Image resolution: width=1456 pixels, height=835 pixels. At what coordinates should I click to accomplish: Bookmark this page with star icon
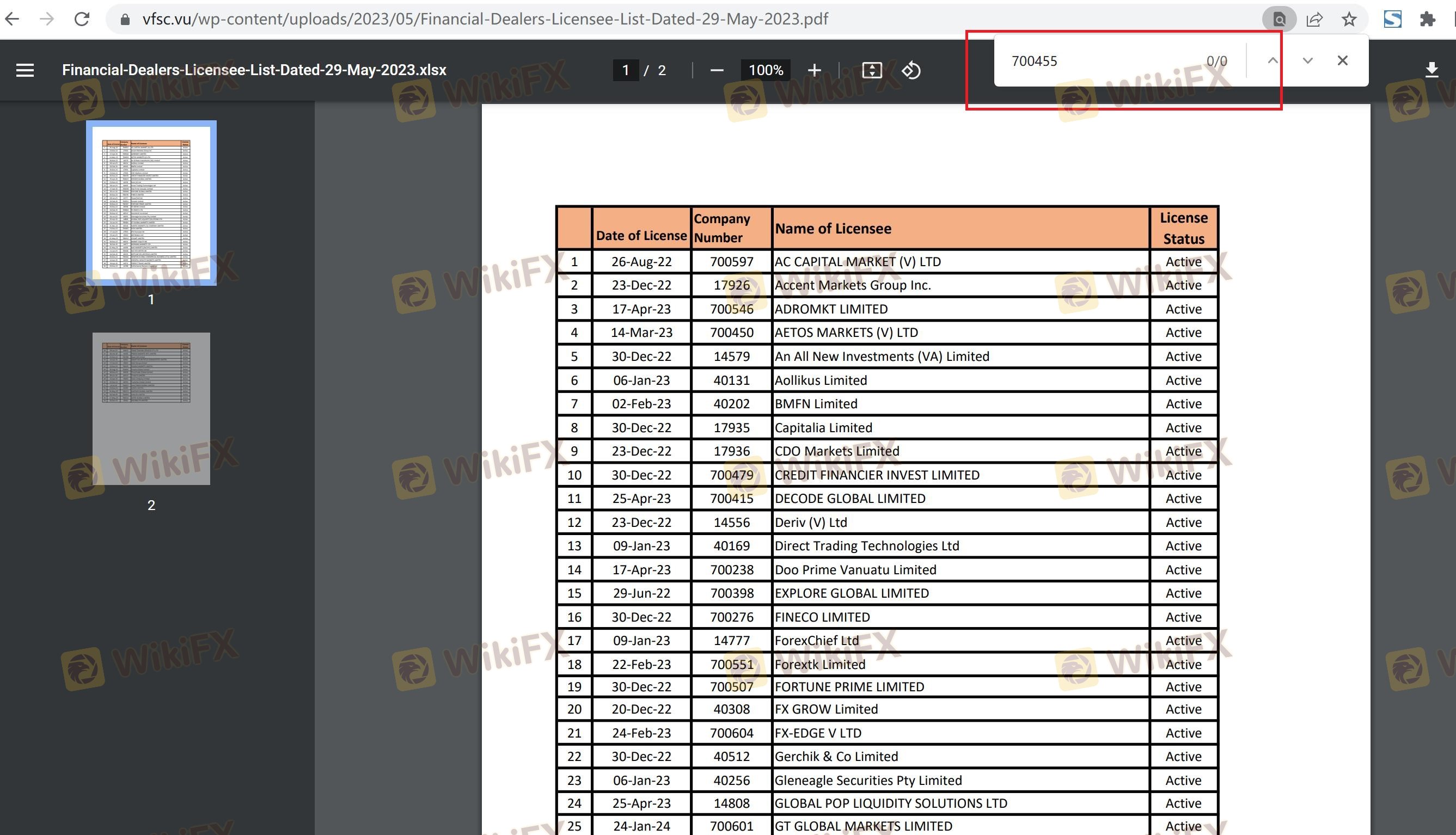(x=1349, y=19)
